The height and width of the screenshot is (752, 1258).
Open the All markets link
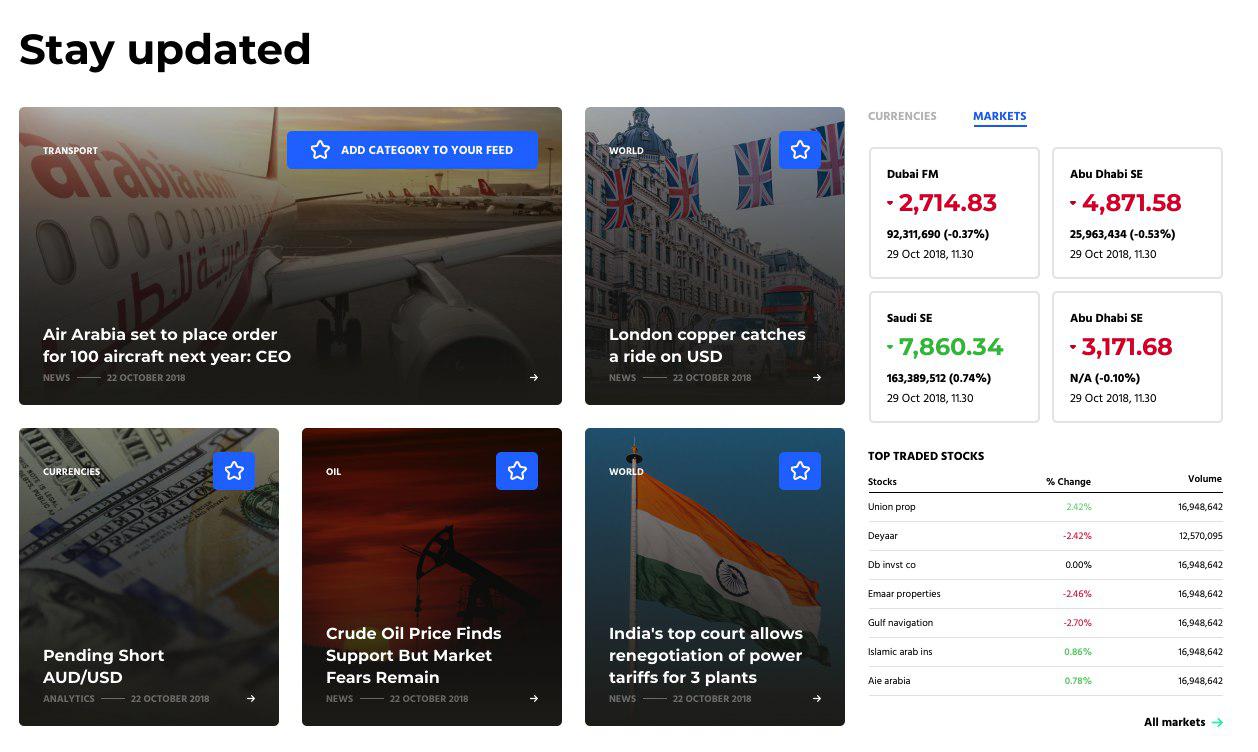pos(1175,722)
